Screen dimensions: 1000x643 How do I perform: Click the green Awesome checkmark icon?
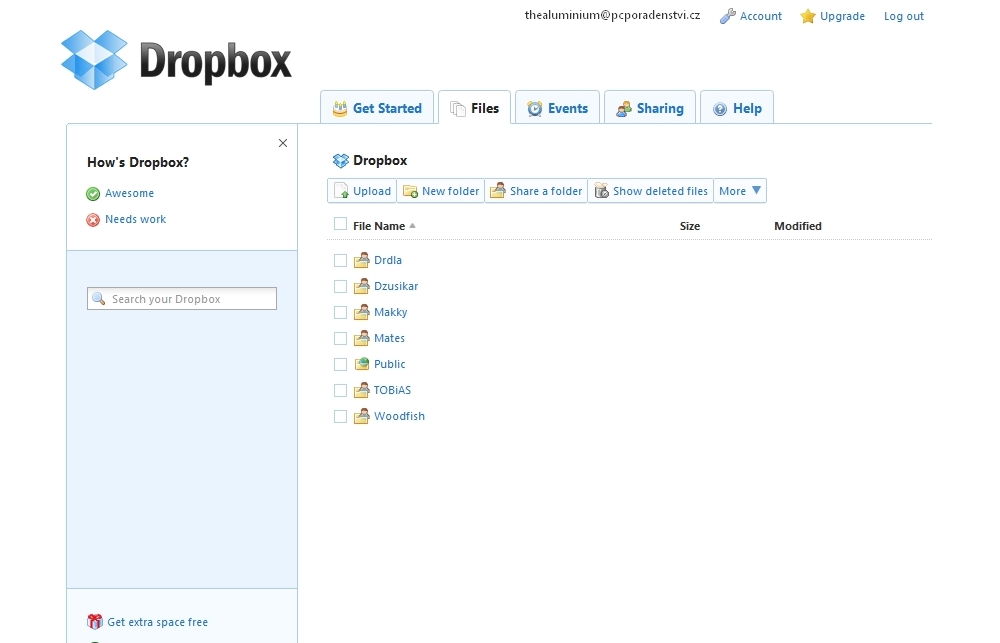(93, 193)
